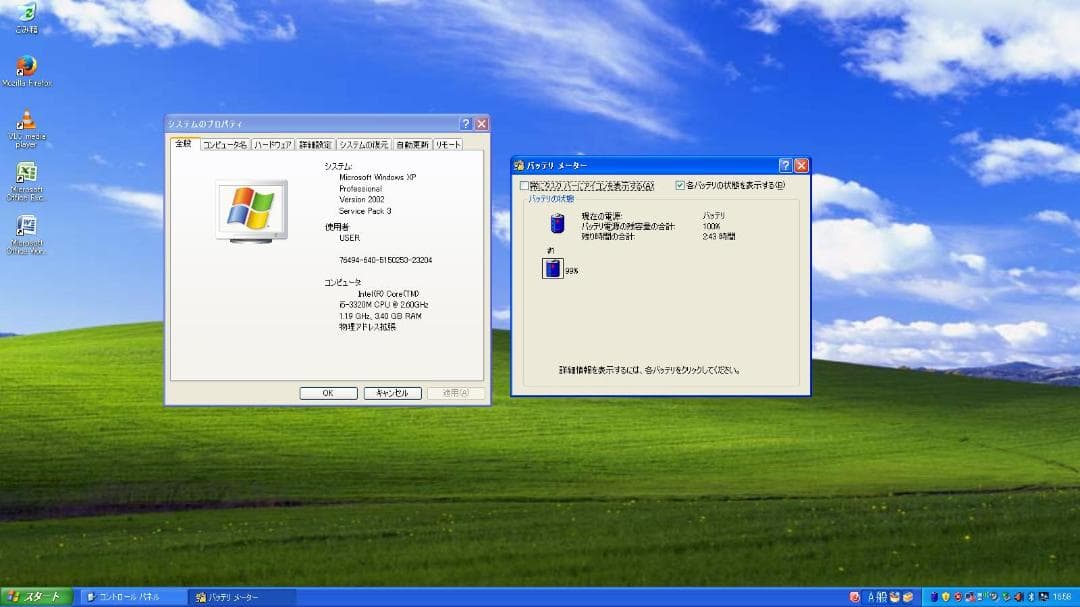Uncheck showing each battery's status
The width and height of the screenshot is (1080, 607).
679,184
